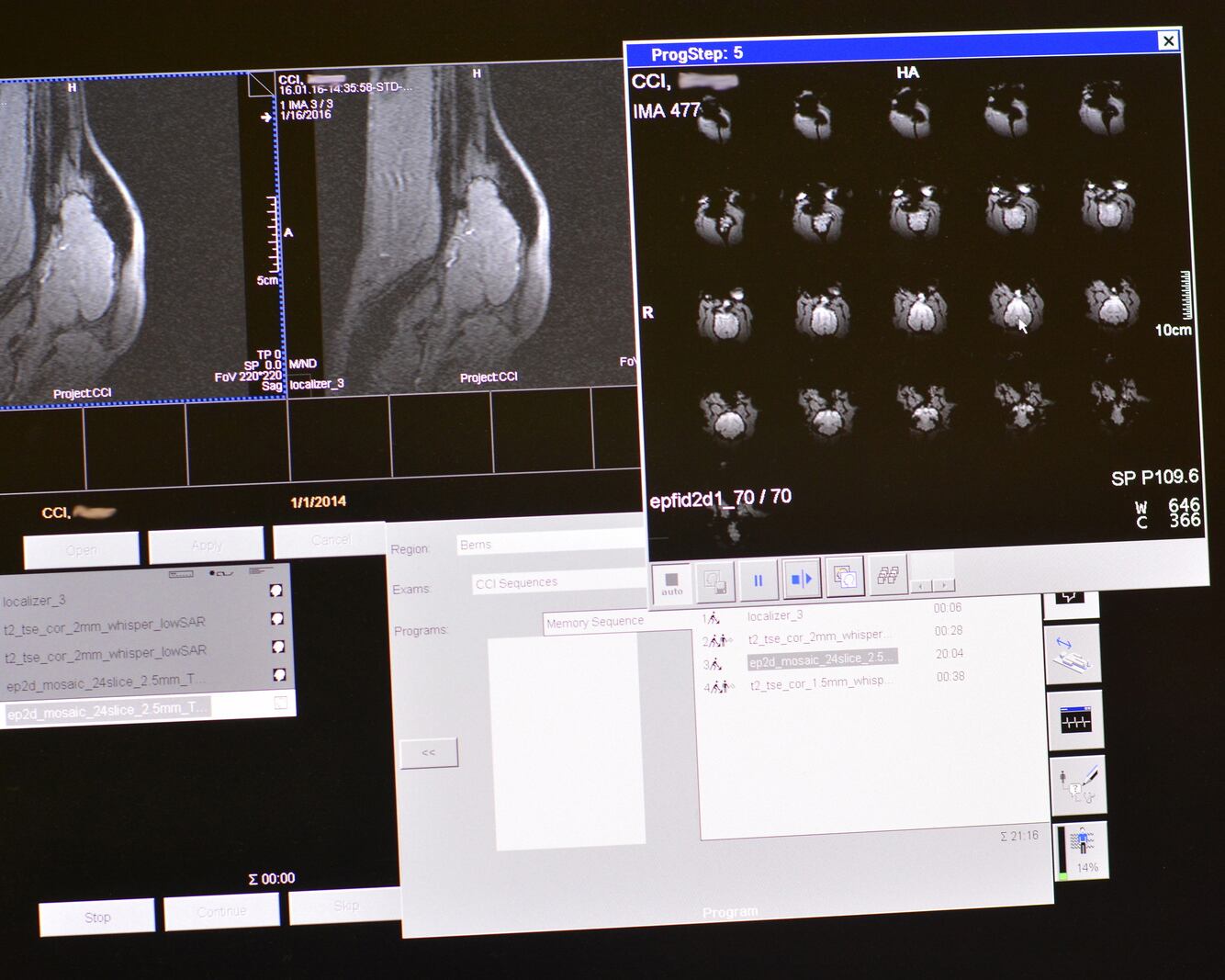Click the Continue button
The height and width of the screenshot is (980, 1225).
(221, 911)
